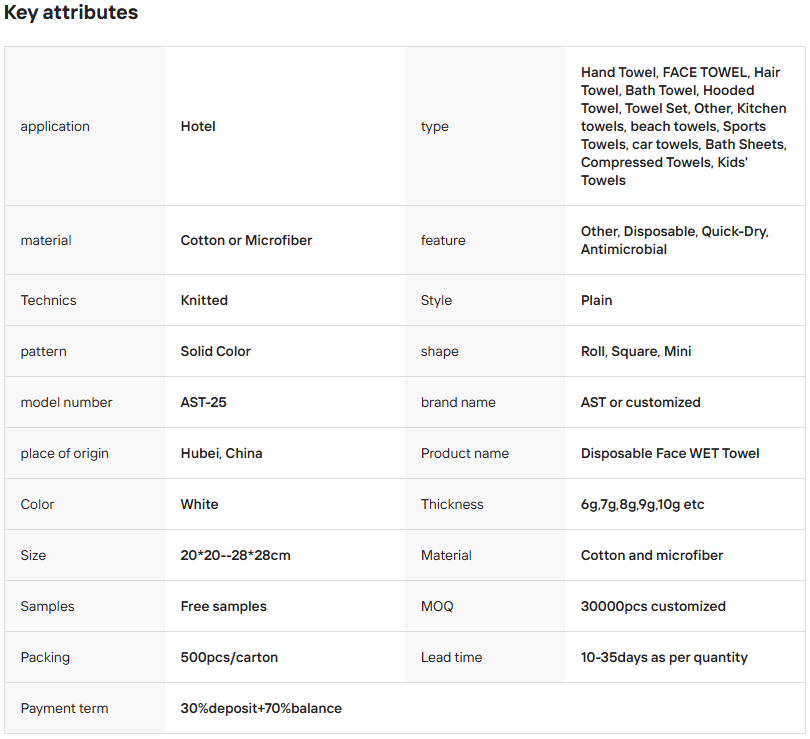
Task: Click the feature label cell
Action: (x=443, y=240)
